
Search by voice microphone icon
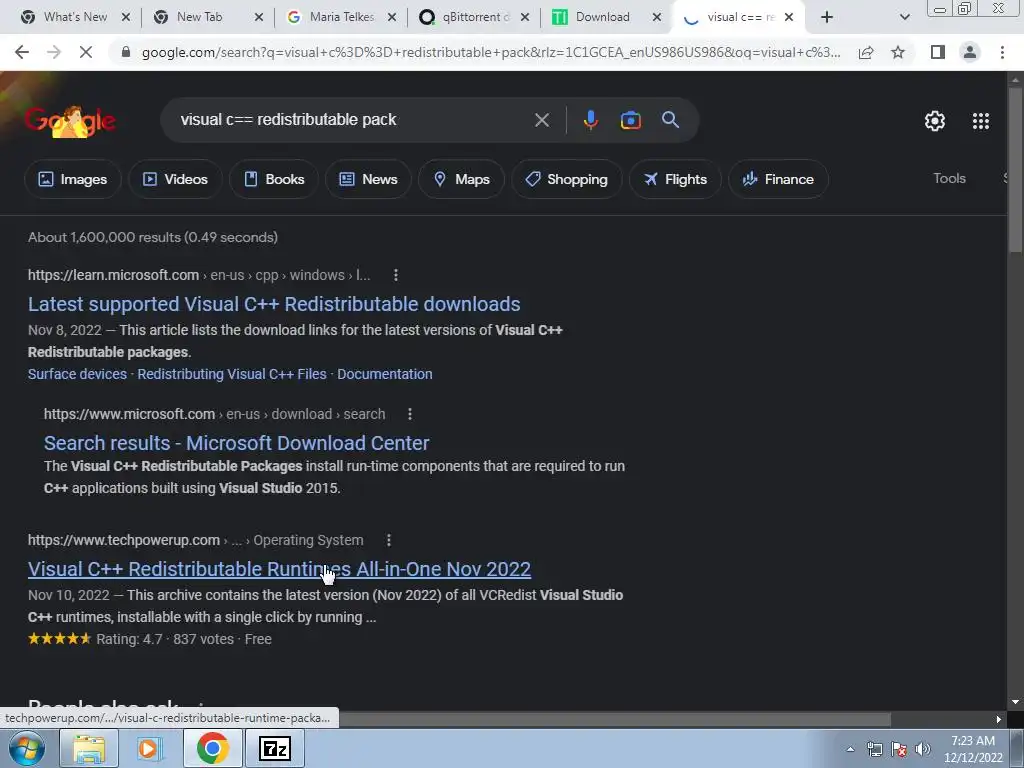(590, 120)
